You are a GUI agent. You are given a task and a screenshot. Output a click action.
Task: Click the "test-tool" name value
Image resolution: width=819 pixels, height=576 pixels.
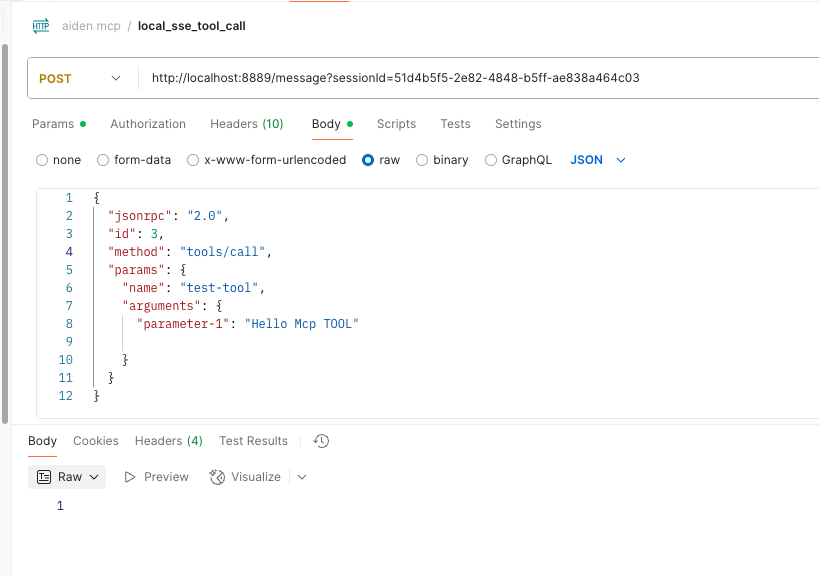(x=219, y=288)
